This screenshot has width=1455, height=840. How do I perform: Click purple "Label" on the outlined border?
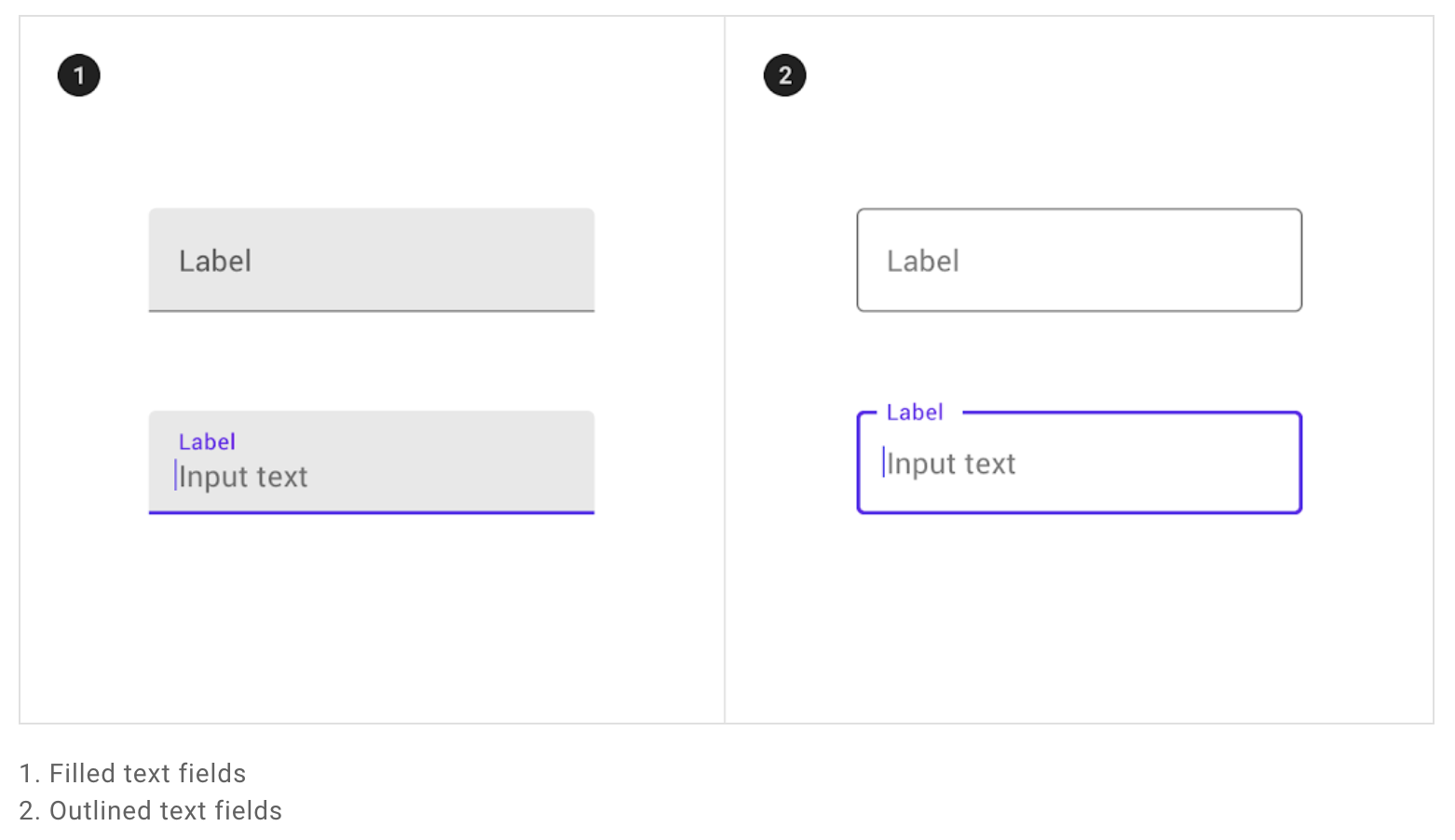(x=915, y=413)
